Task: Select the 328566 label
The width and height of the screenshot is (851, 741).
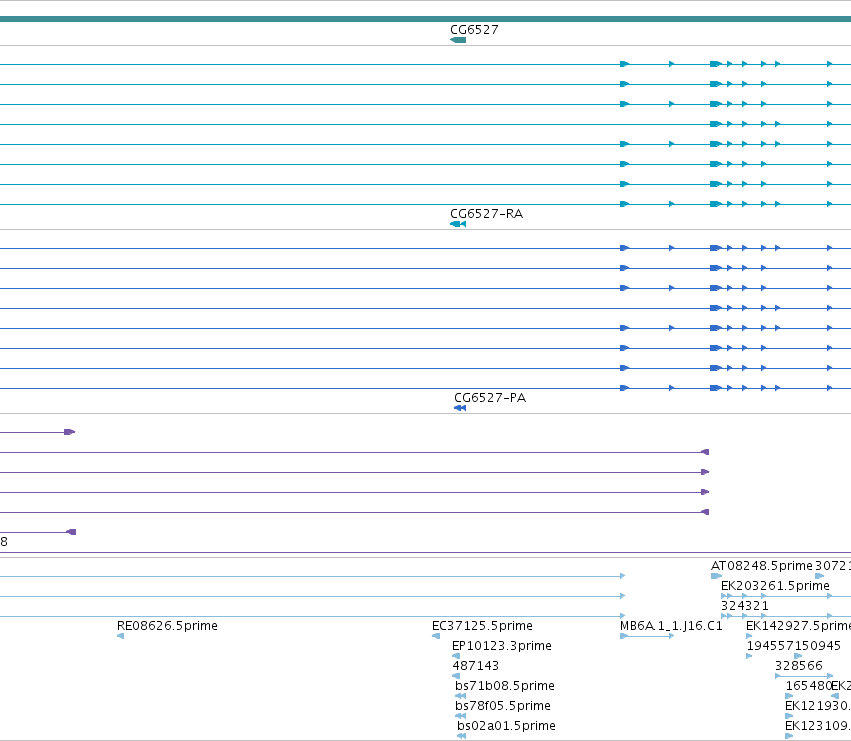Action: point(799,666)
